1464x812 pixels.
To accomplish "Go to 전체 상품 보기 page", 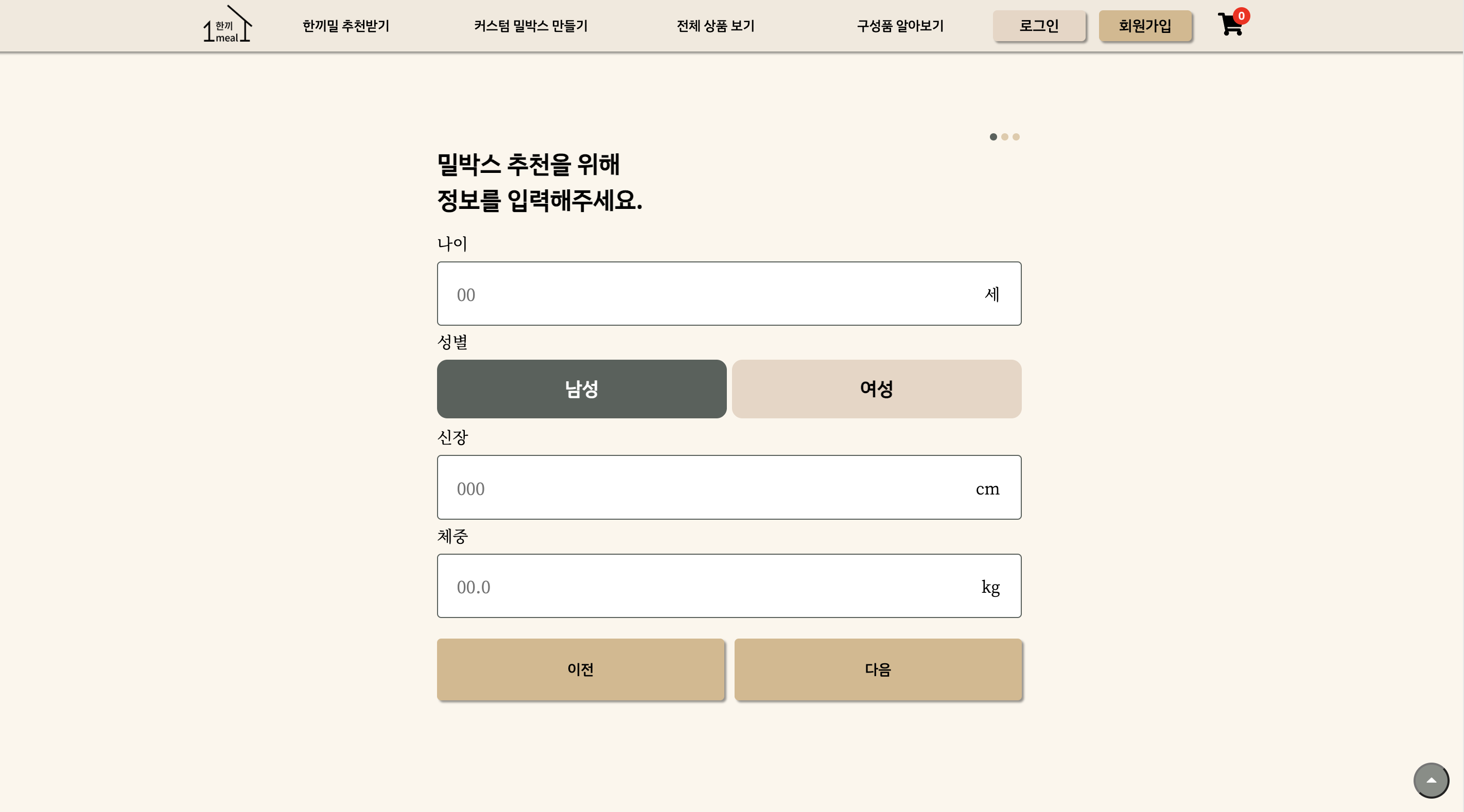I will pos(716,26).
